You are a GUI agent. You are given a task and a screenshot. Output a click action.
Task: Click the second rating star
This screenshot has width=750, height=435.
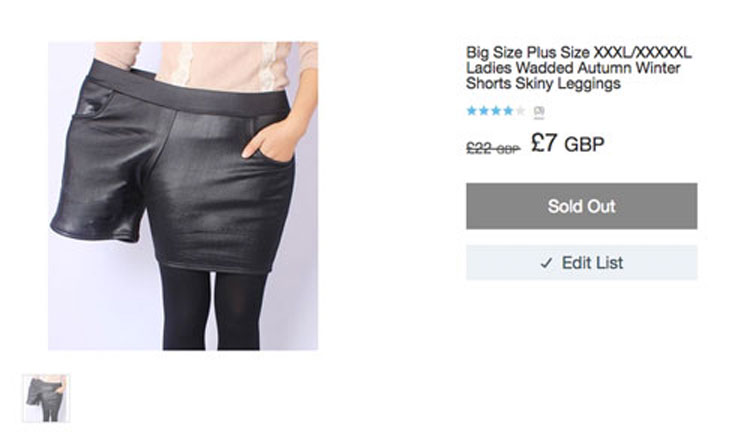[483, 111]
